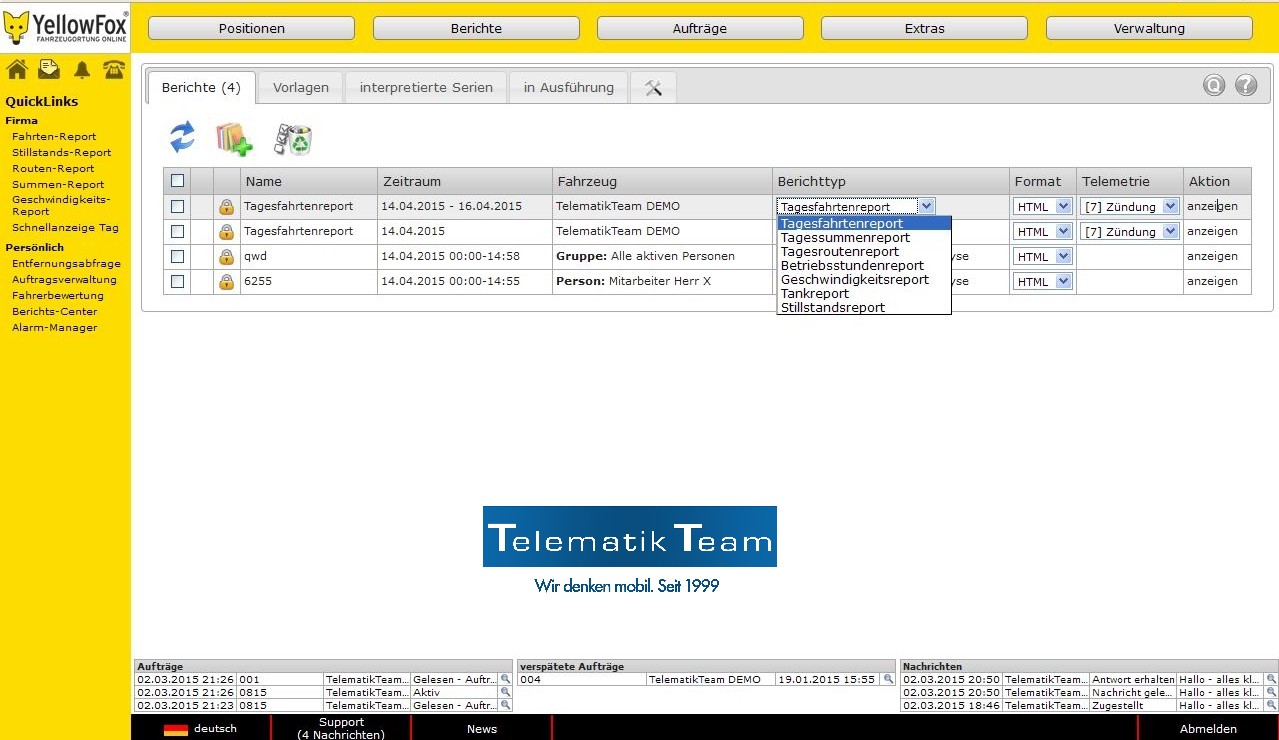Screen dimensions: 1279x740
Task: Switch to the in Ausführung tab
Action: click(x=569, y=88)
